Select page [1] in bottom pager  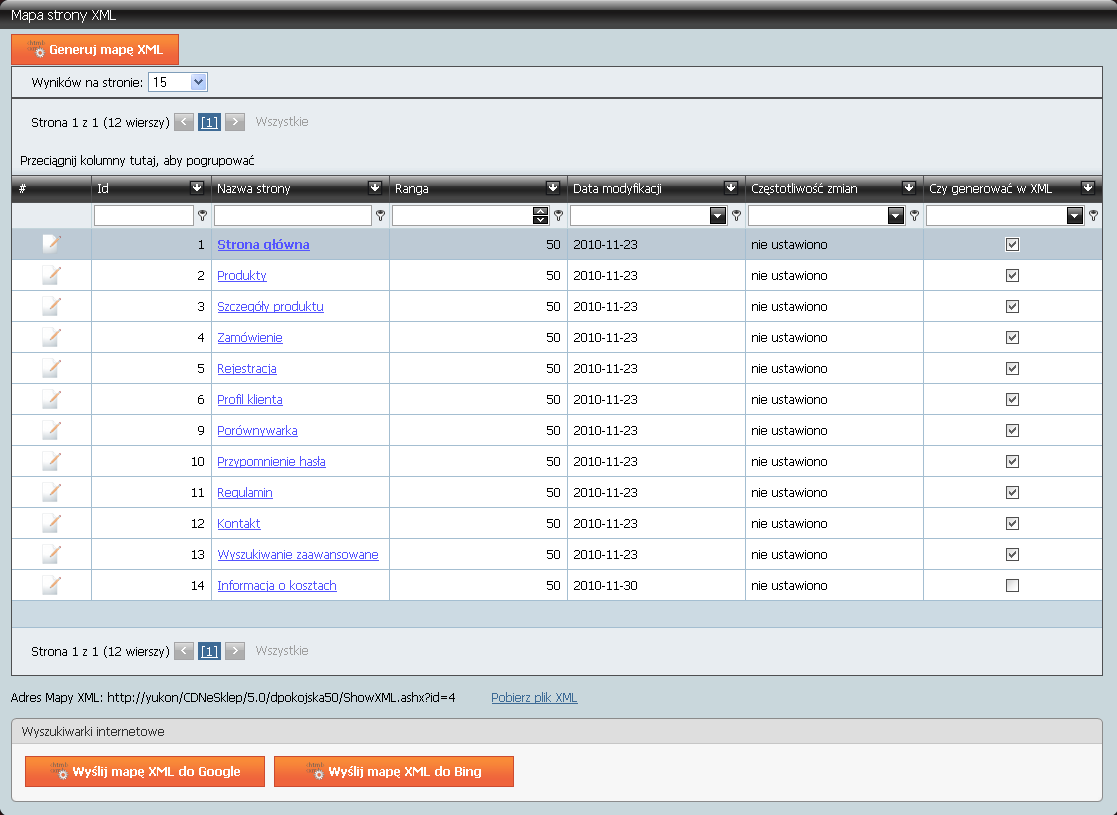click(209, 650)
